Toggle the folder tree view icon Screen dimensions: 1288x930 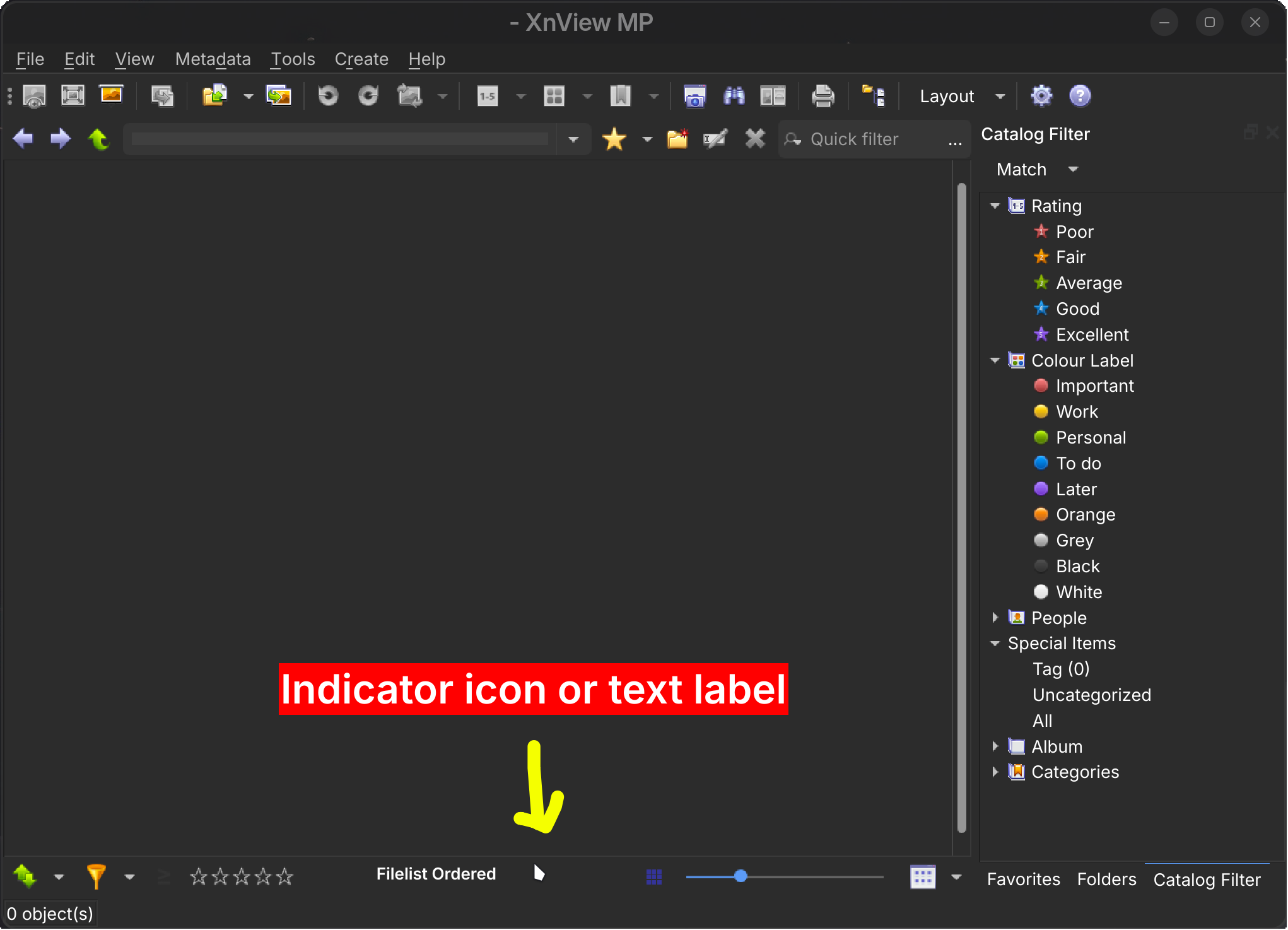click(874, 96)
